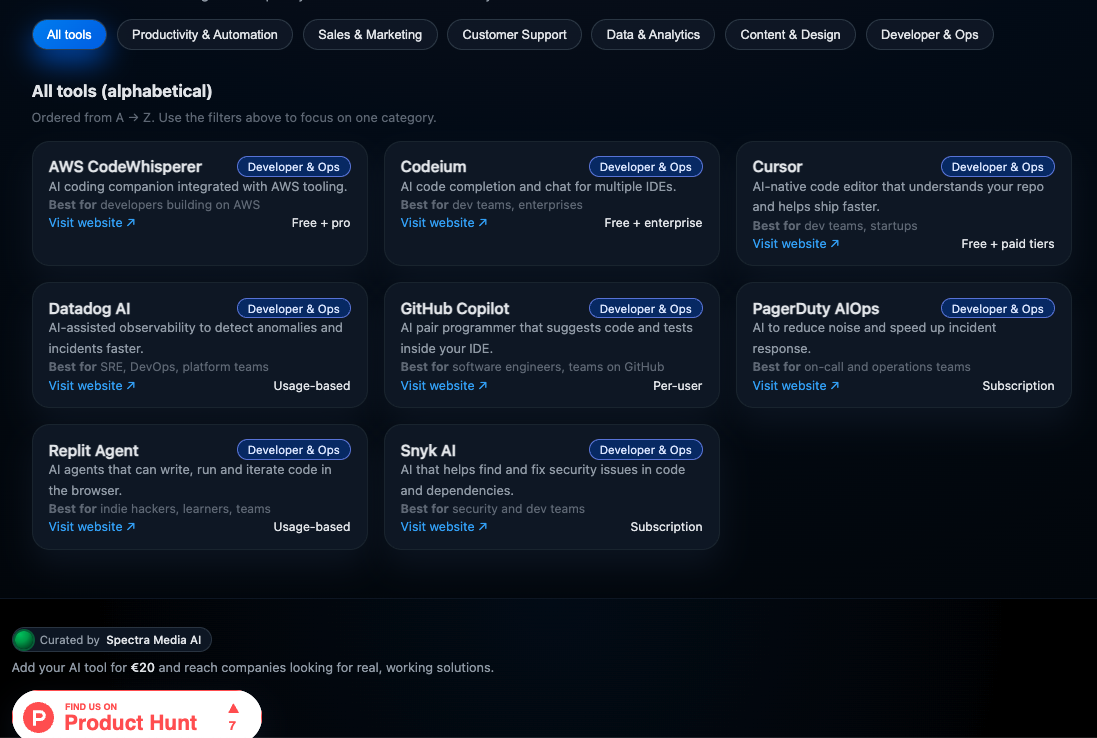This screenshot has width=1097, height=738.
Task: Switch to the Content & Design category tab
Action: (x=790, y=34)
